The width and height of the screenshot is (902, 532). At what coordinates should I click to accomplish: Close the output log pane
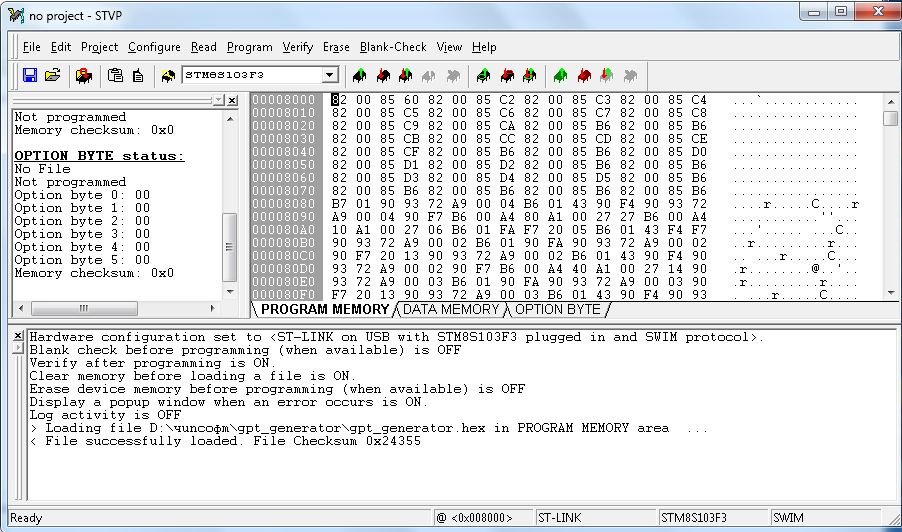point(17,335)
